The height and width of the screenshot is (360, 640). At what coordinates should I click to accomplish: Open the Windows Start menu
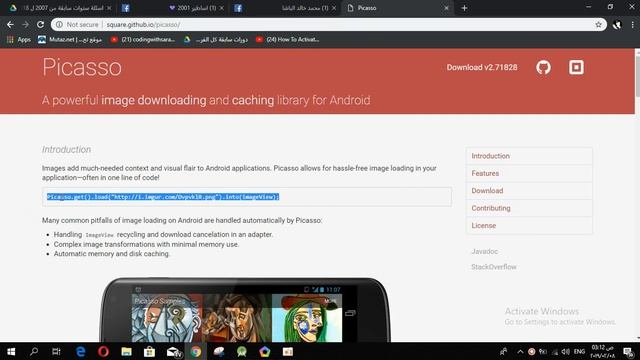point(11,351)
